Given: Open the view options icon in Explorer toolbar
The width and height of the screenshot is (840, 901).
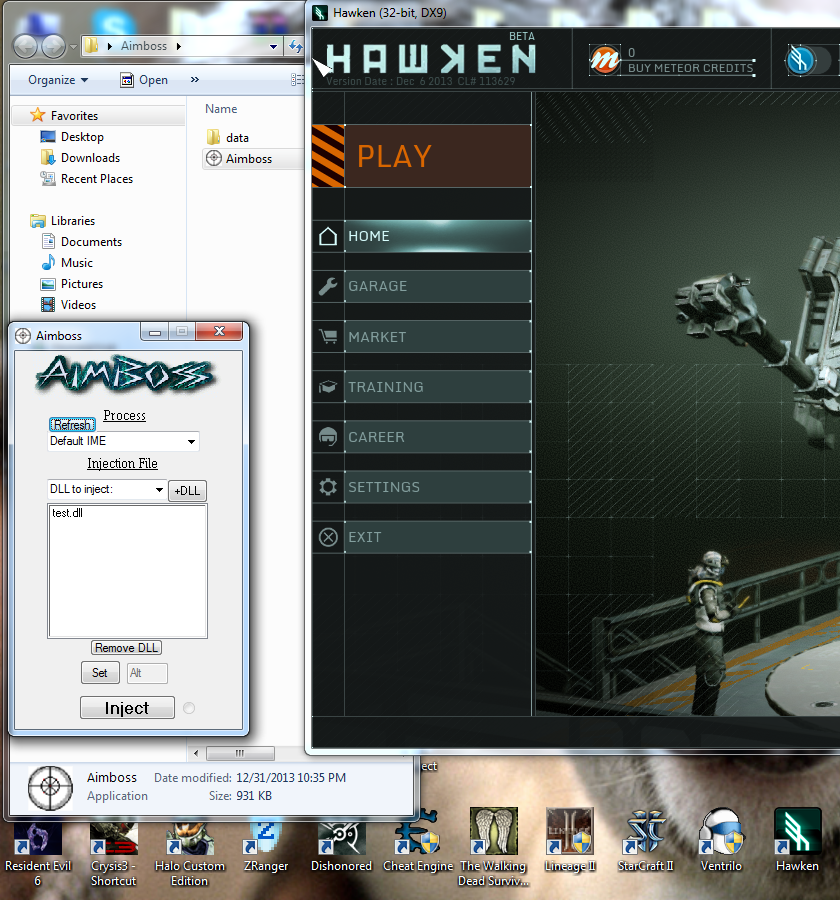Looking at the screenshot, I should [297, 80].
